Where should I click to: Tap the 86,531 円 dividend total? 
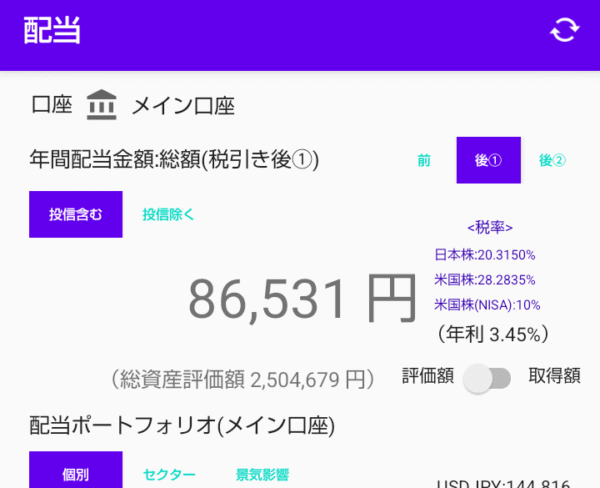coord(302,299)
